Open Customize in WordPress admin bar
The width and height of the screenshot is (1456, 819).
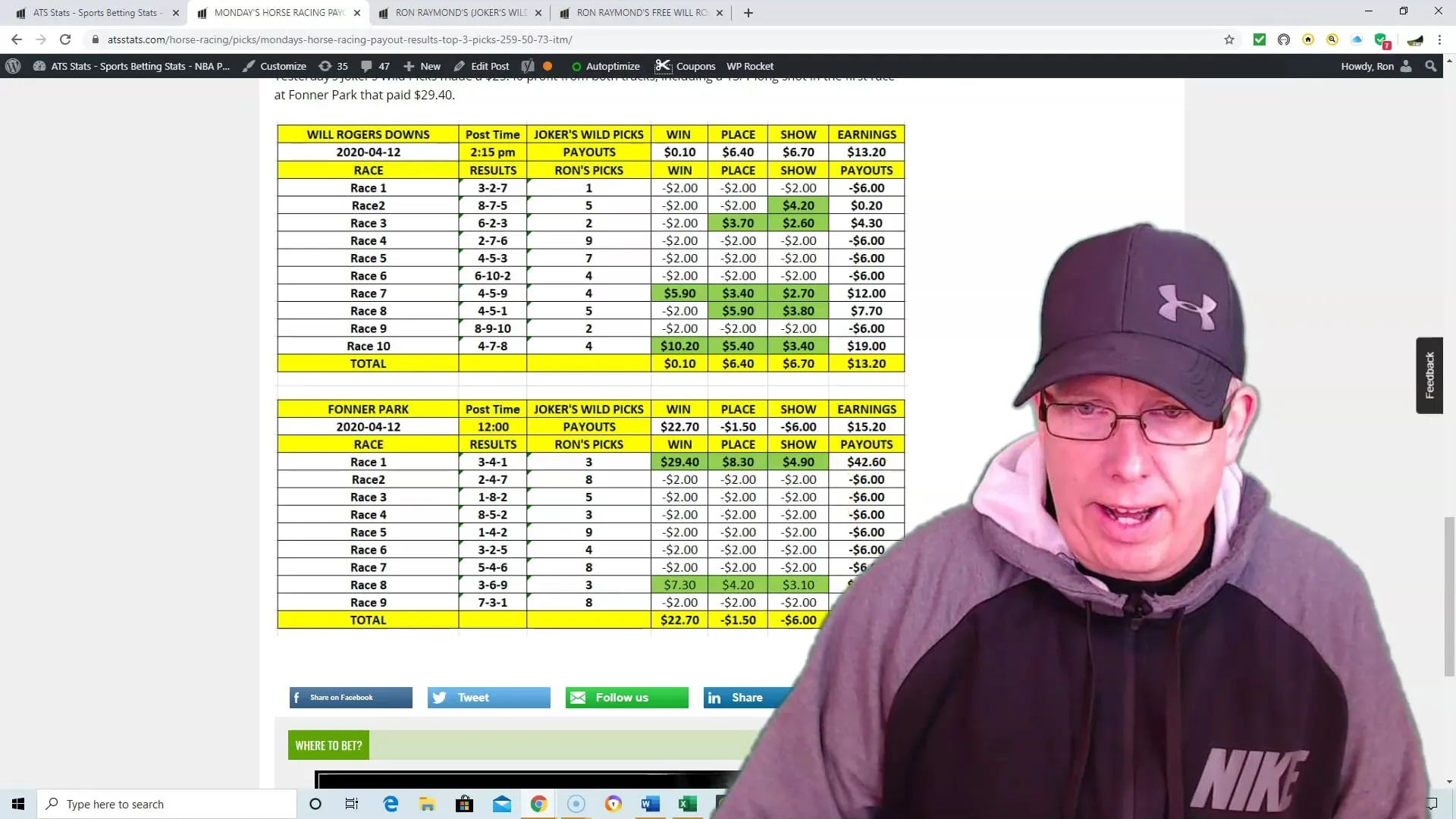(275, 66)
